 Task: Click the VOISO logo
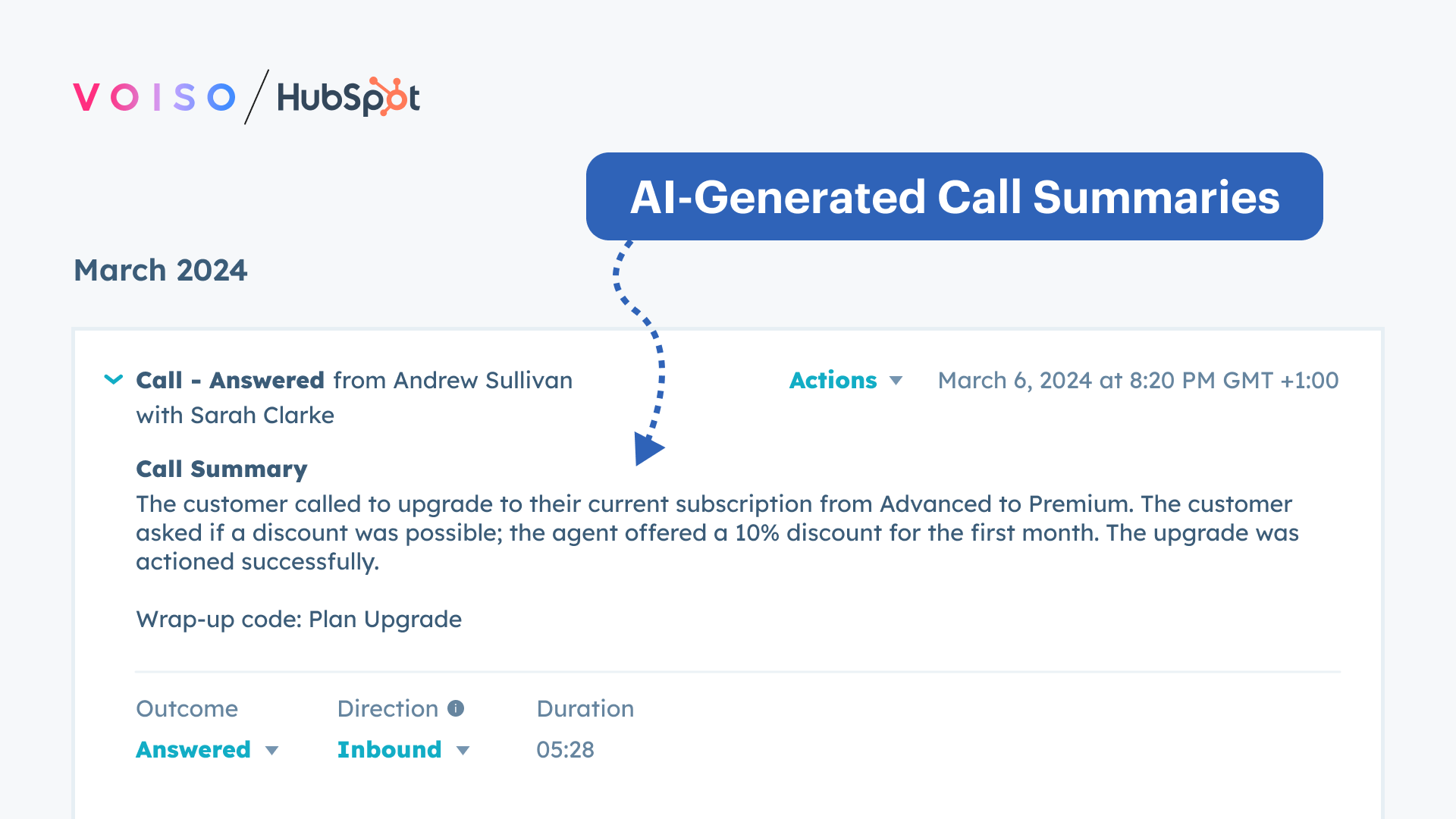click(x=154, y=97)
